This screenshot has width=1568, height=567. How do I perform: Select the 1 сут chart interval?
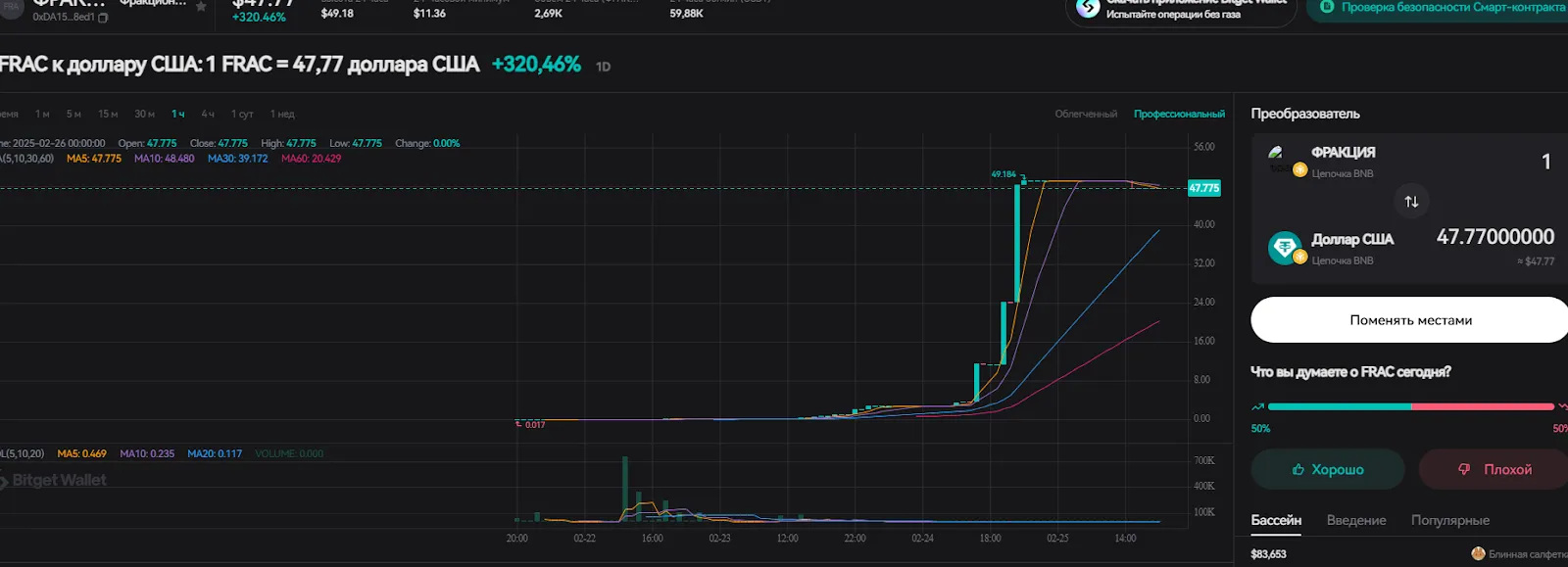[242, 115]
